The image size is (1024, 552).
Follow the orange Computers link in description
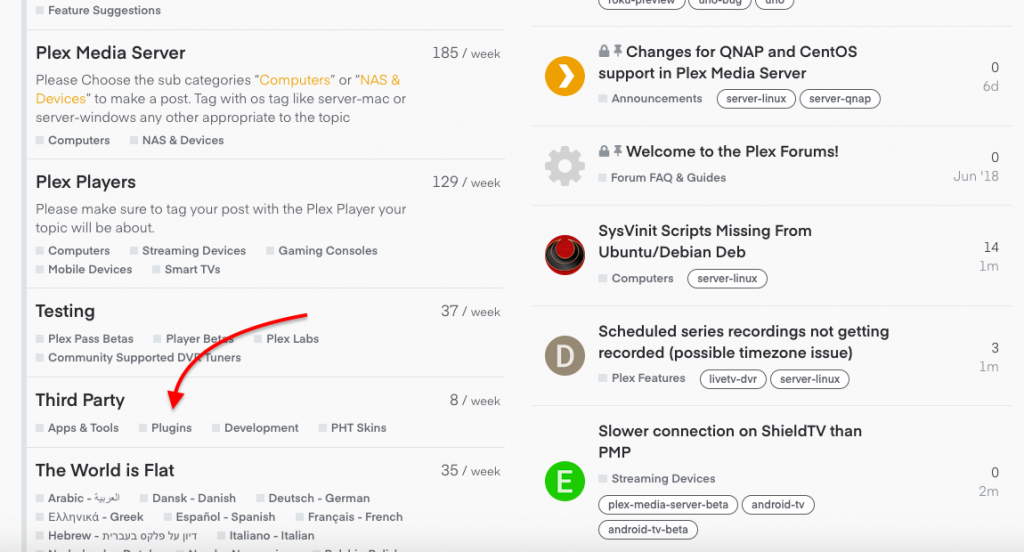click(x=295, y=80)
